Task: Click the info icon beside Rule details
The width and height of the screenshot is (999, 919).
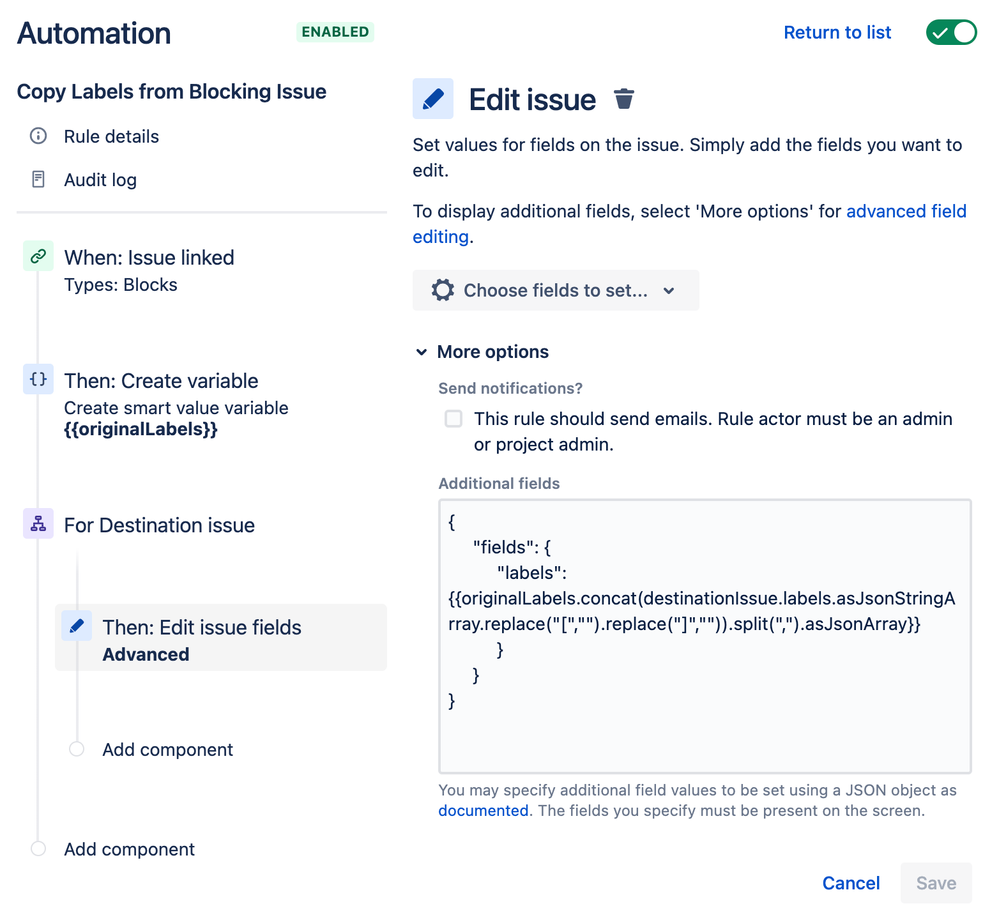Action: point(38,136)
